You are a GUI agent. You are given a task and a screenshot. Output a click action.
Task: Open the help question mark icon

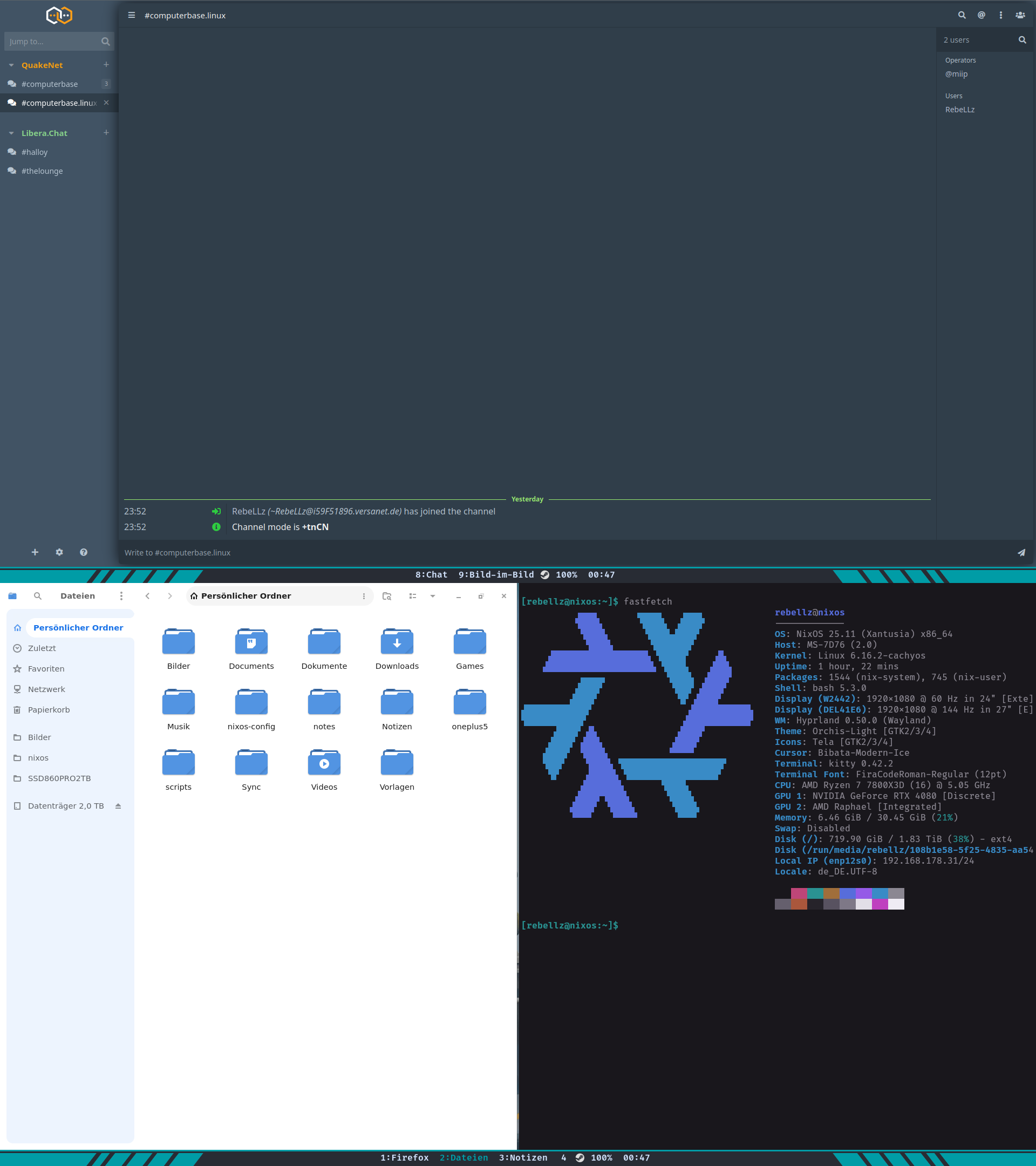pos(84,552)
